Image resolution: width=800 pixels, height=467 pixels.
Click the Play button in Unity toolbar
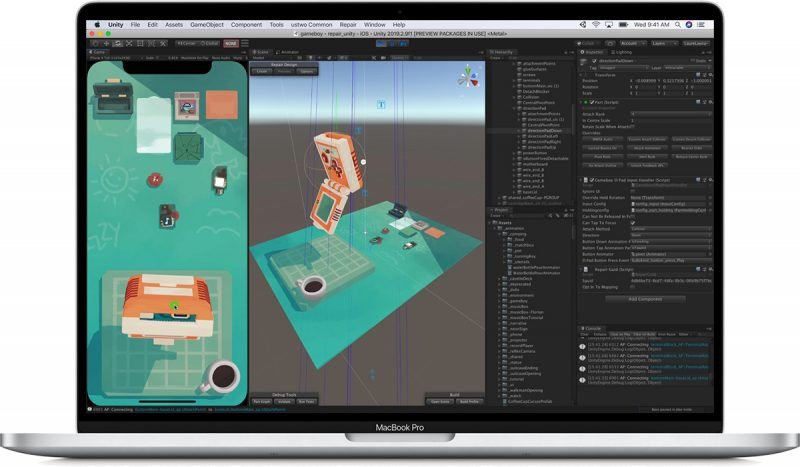(381, 44)
